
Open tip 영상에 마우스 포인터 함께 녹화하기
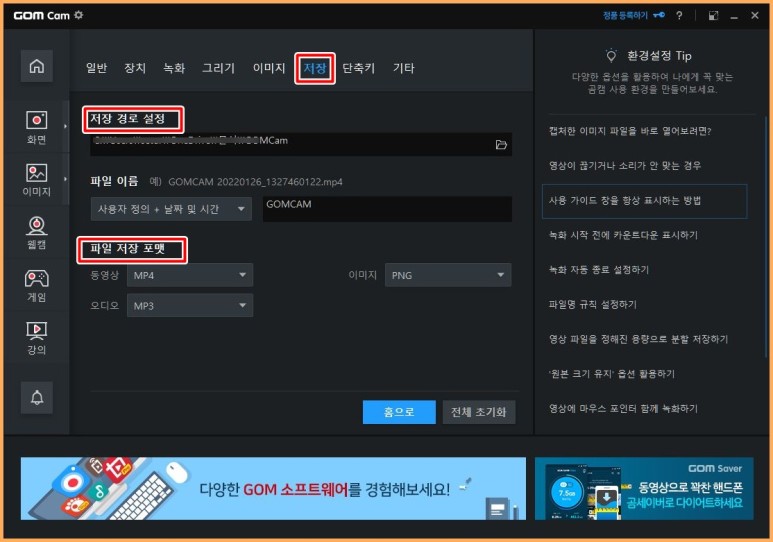(624, 408)
